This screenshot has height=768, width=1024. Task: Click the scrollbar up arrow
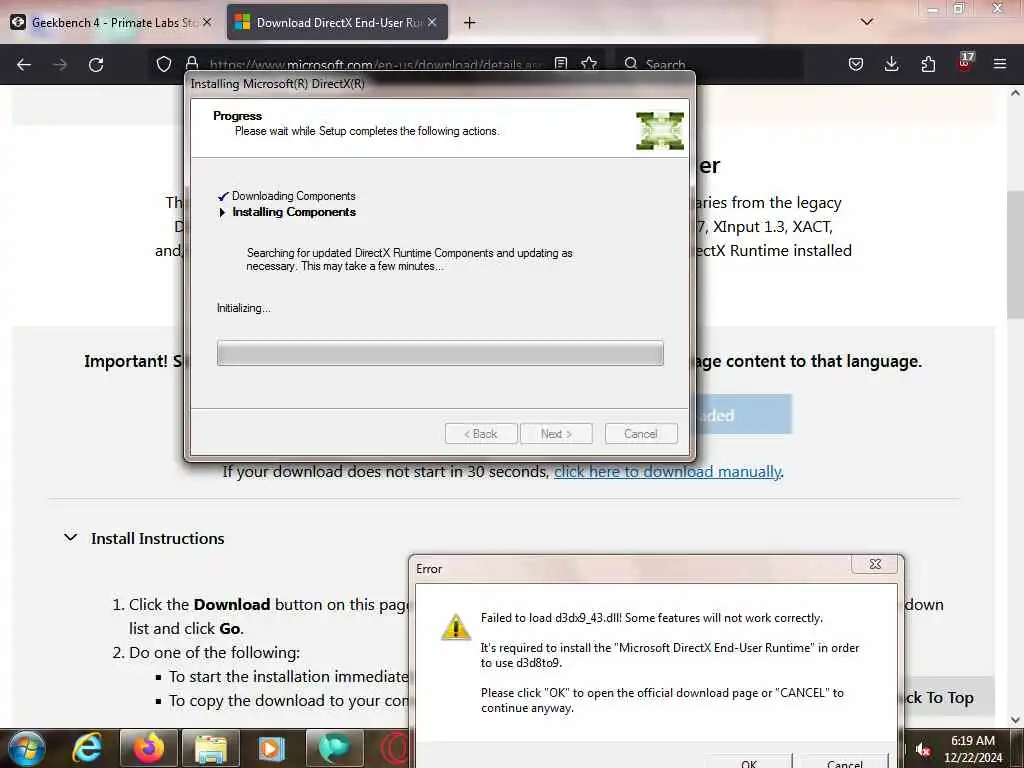pyautogui.click(x=1015, y=93)
